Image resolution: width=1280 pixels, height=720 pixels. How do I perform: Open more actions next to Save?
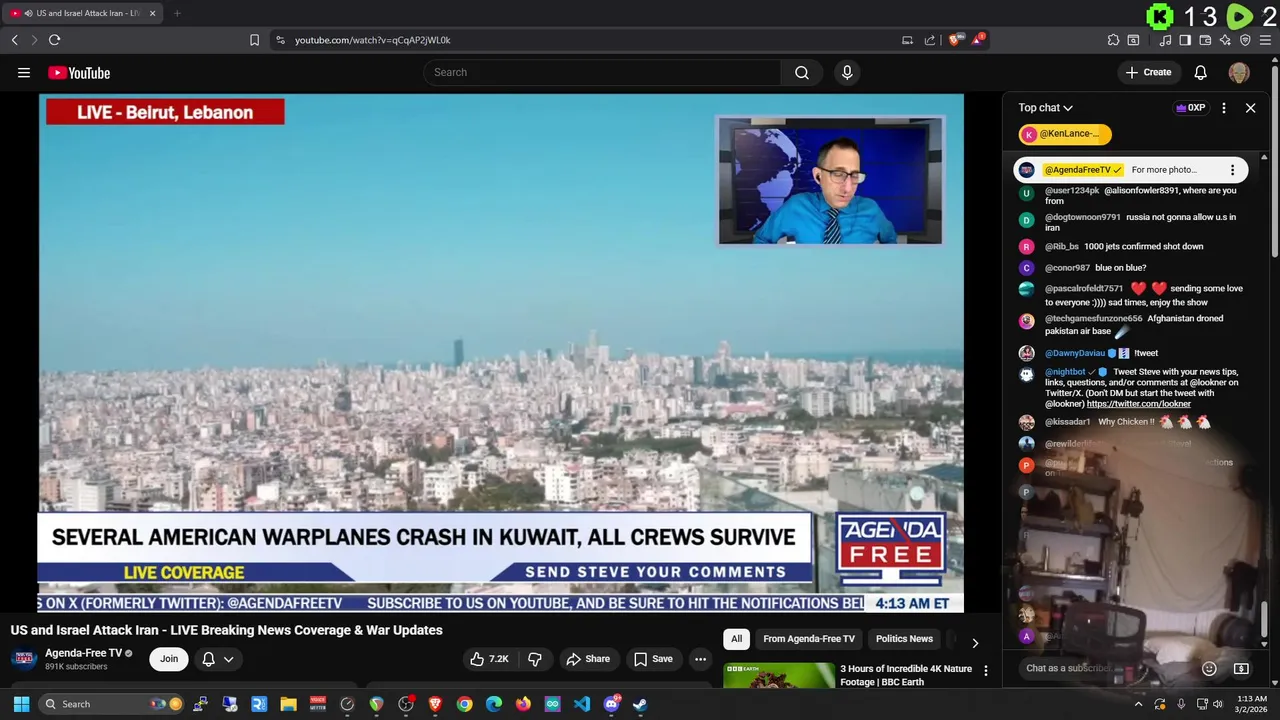(x=700, y=659)
